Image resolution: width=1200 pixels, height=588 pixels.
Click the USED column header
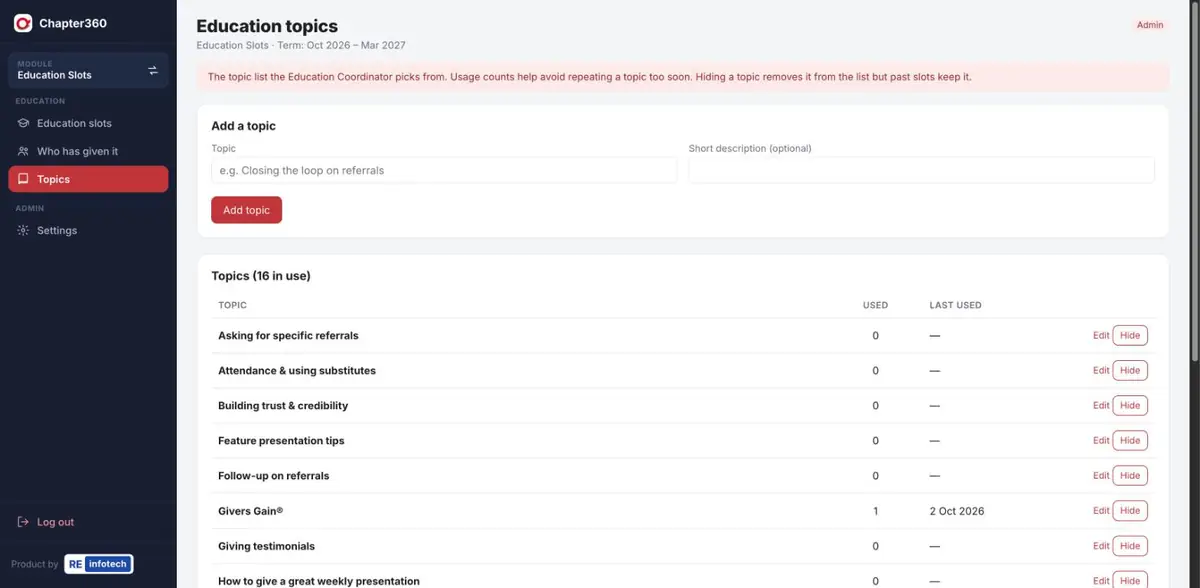click(875, 305)
